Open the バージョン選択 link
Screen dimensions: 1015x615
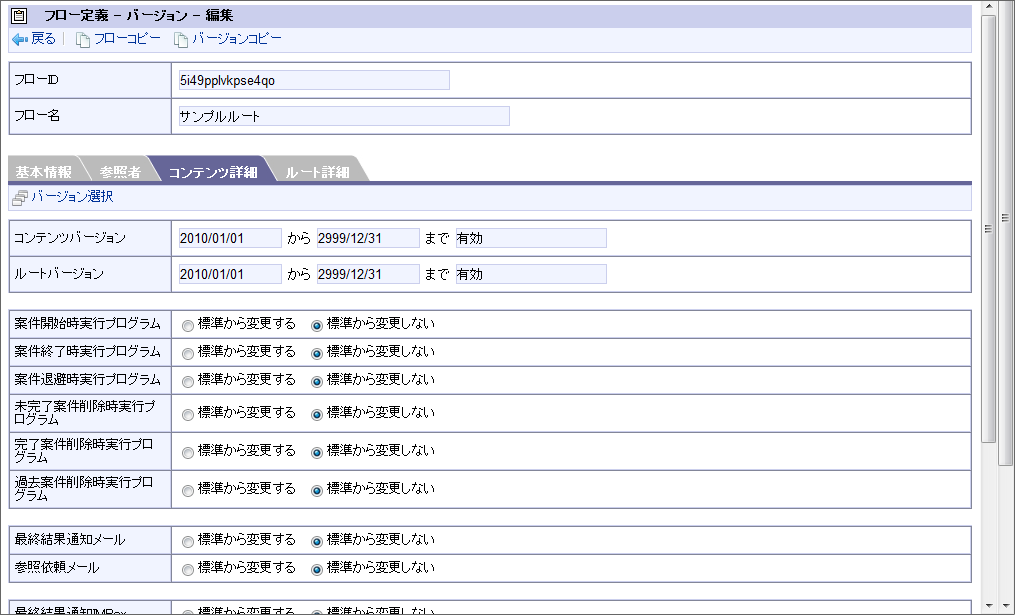[x=72, y=196]
